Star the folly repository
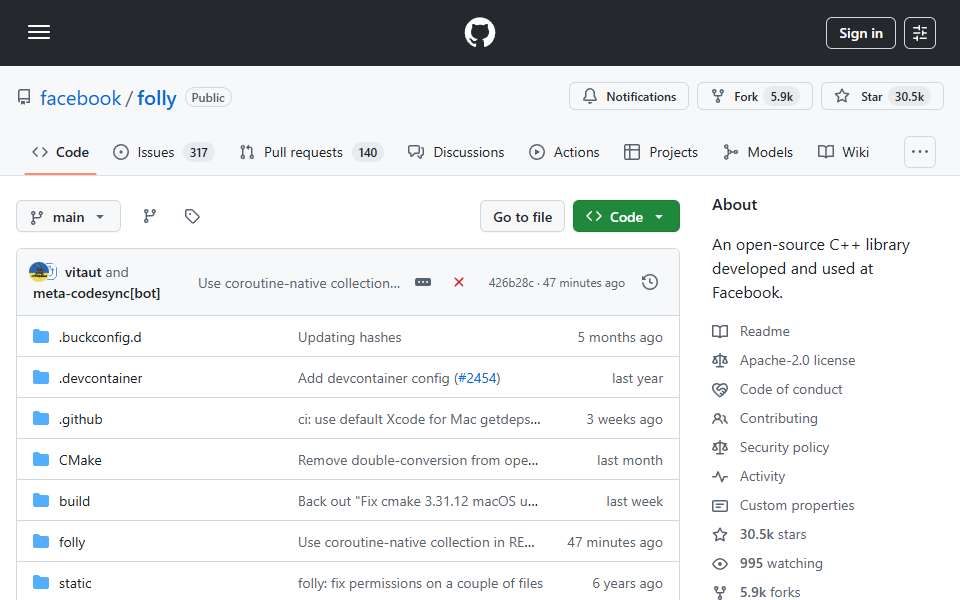The height and width of the screenshot is (600, 960). tap(882, 97)
